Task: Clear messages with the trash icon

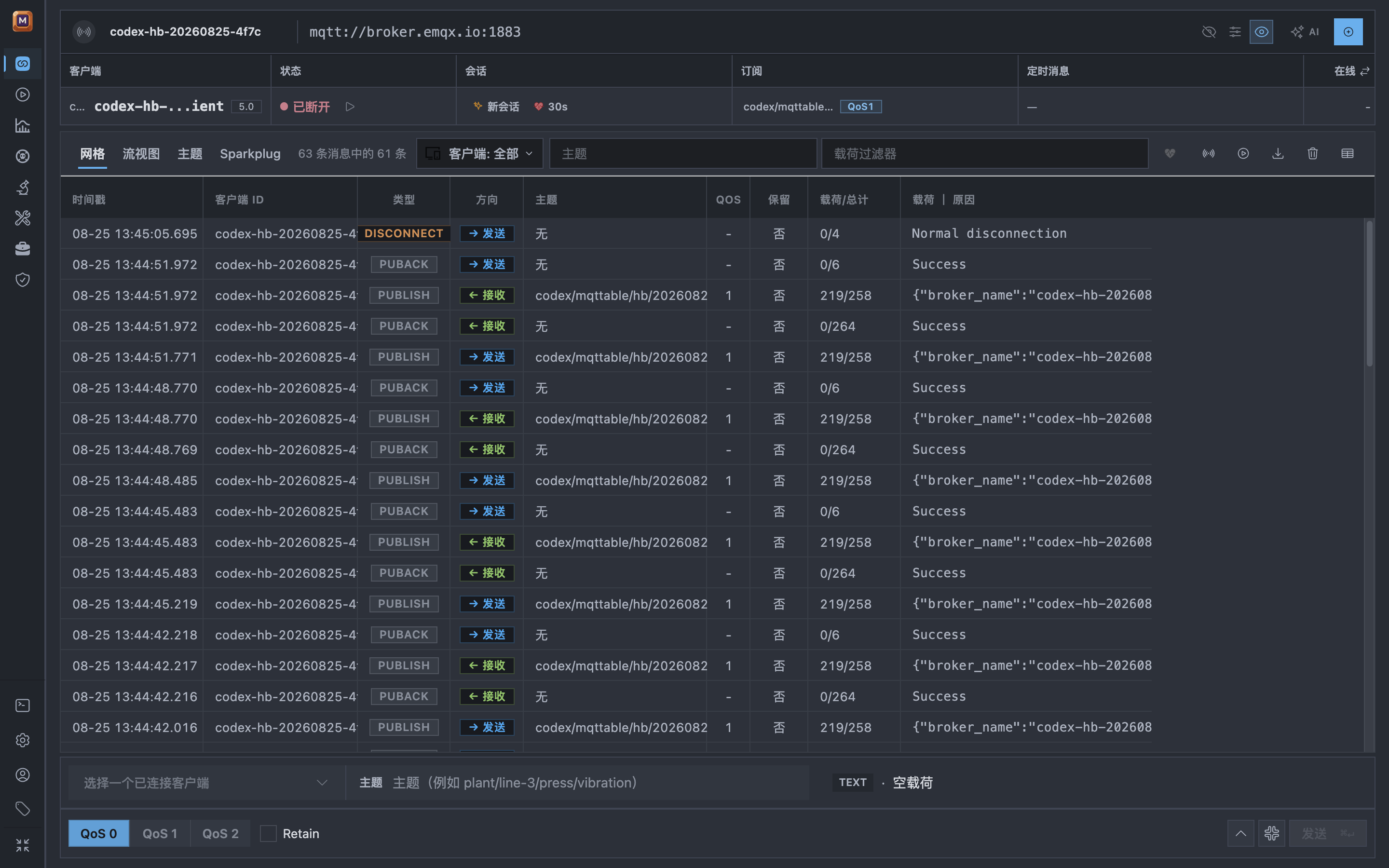Action: pyautogui.click(x=1313, y=153)
